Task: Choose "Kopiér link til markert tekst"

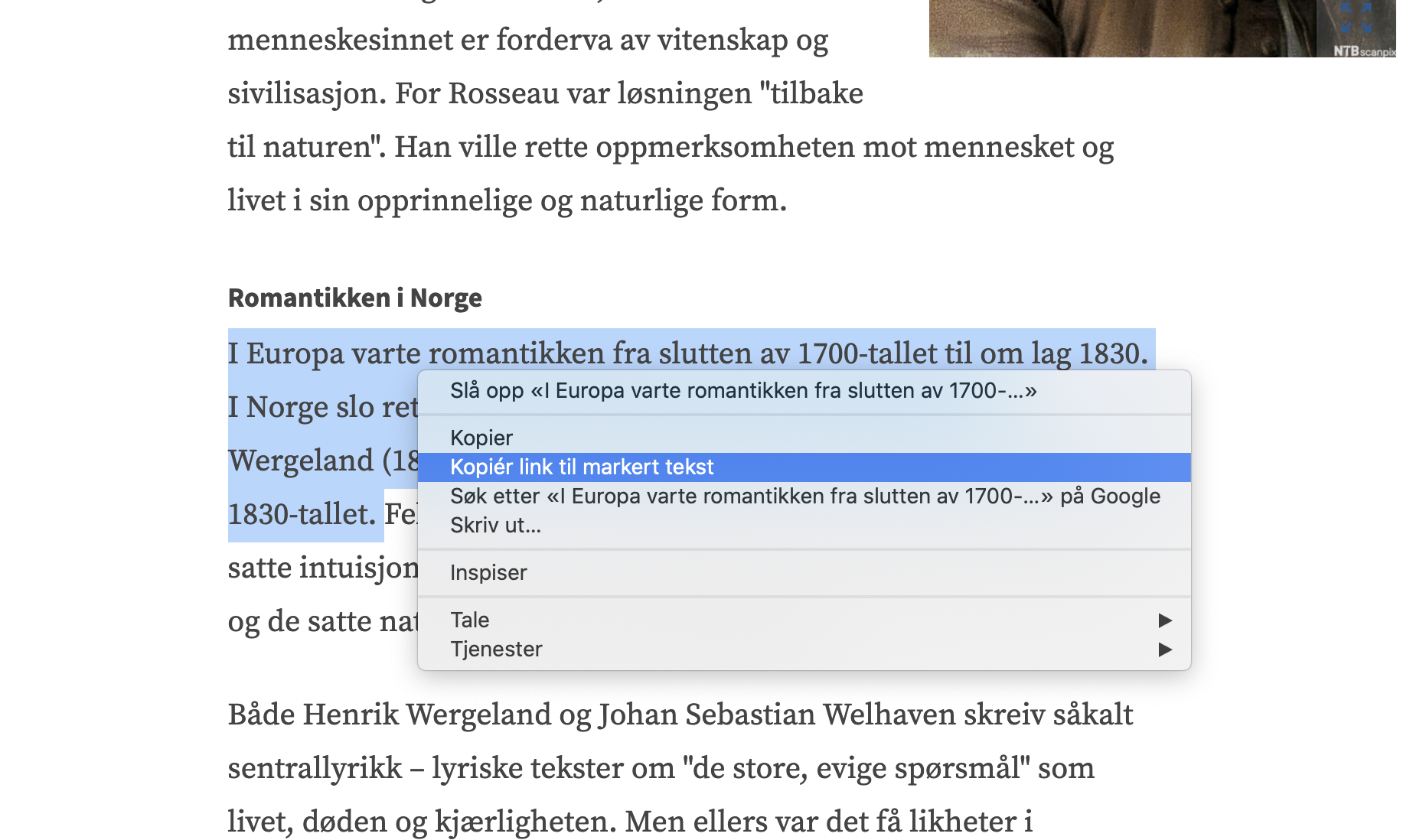Action: point(582,466)
